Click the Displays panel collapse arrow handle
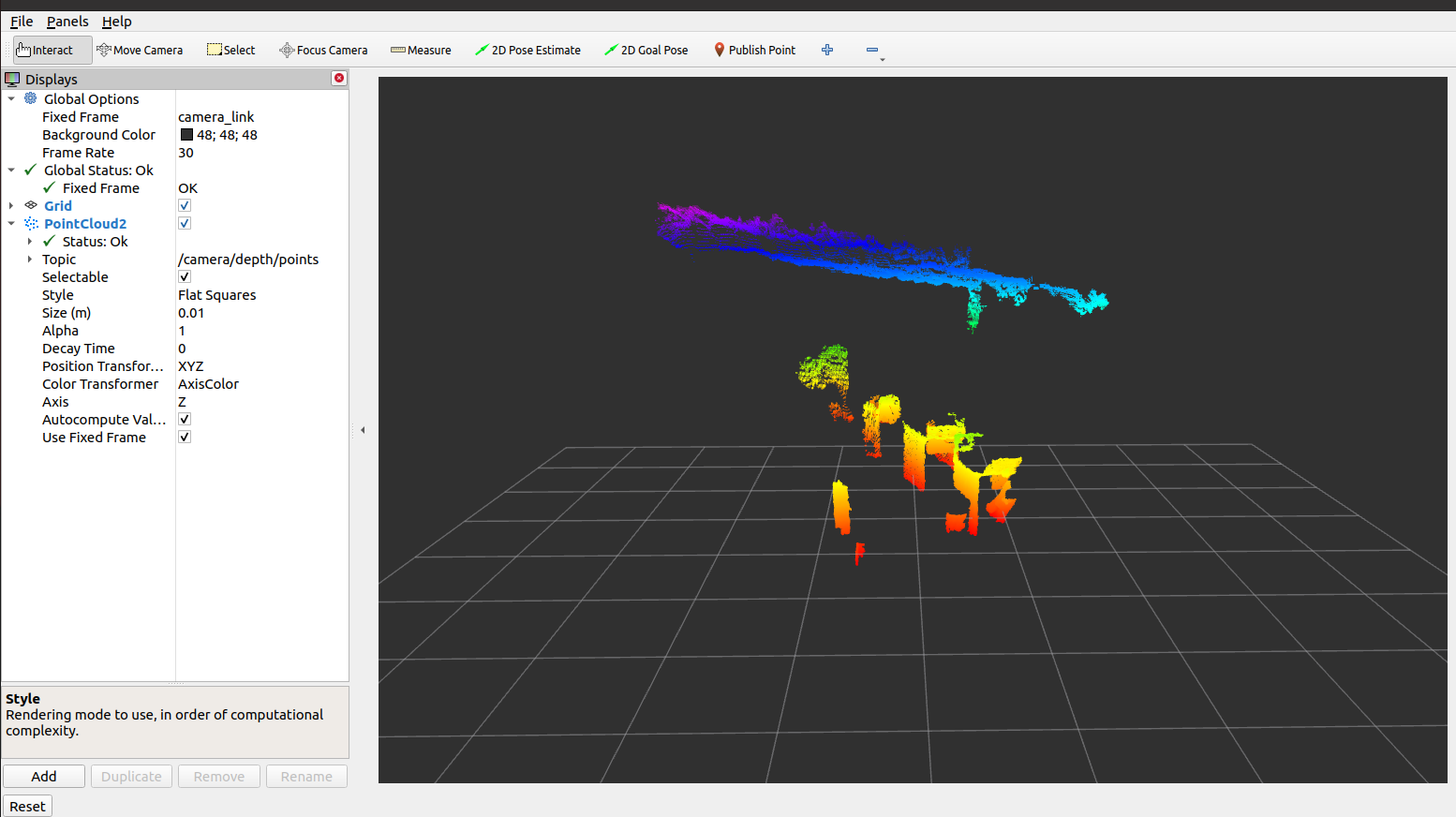This screenshot has height=817, width=1456. (363, 430)
